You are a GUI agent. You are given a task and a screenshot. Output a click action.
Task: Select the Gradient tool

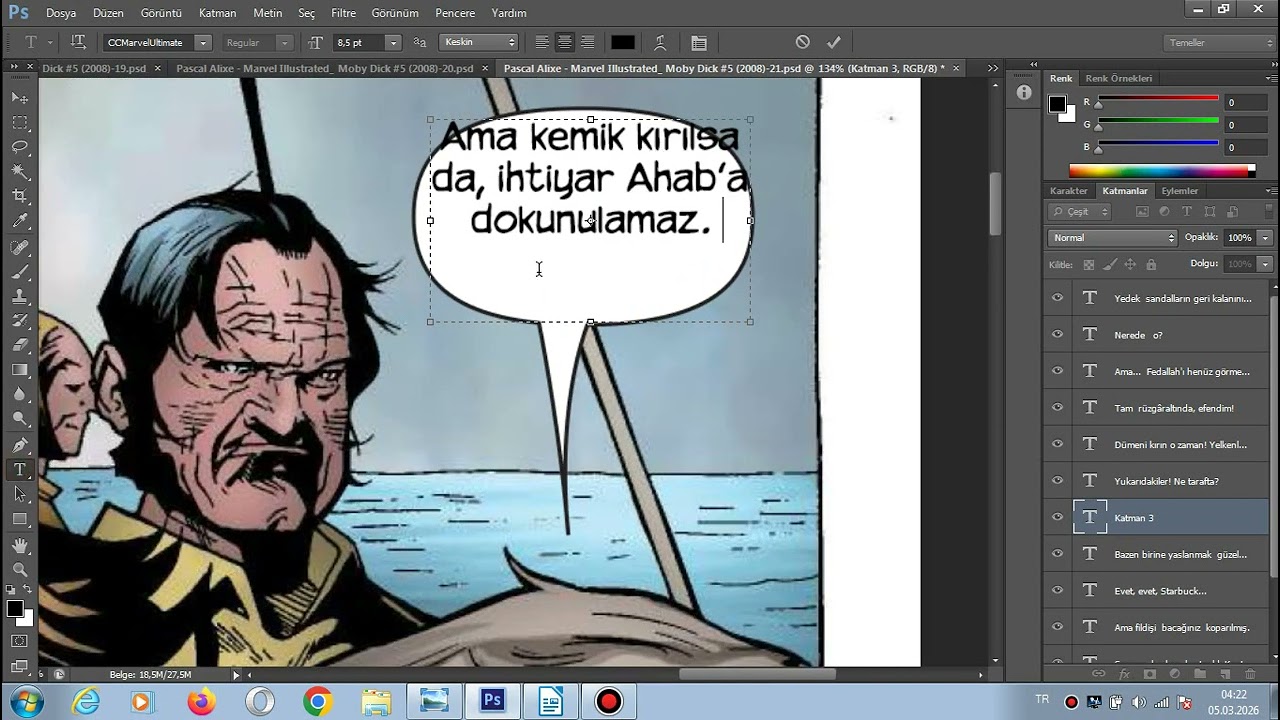point(20,370)
